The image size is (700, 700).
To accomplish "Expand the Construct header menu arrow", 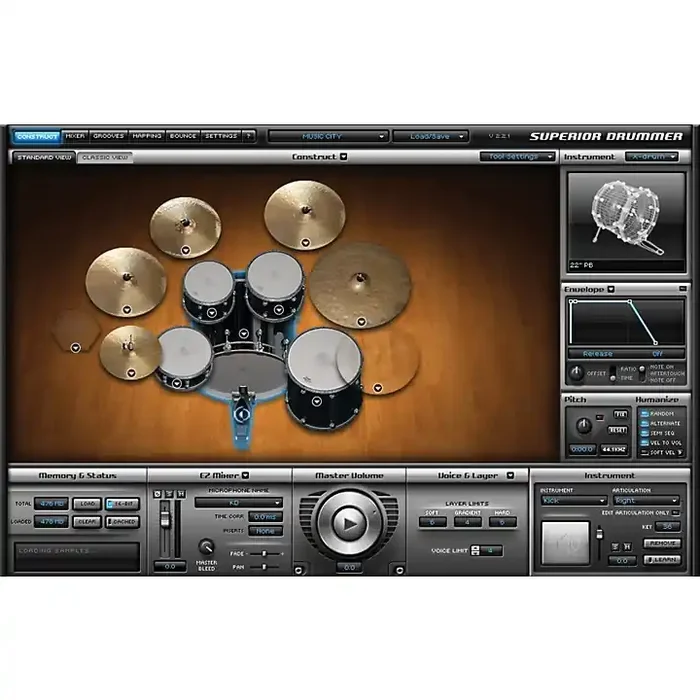I will pos(343,157).
